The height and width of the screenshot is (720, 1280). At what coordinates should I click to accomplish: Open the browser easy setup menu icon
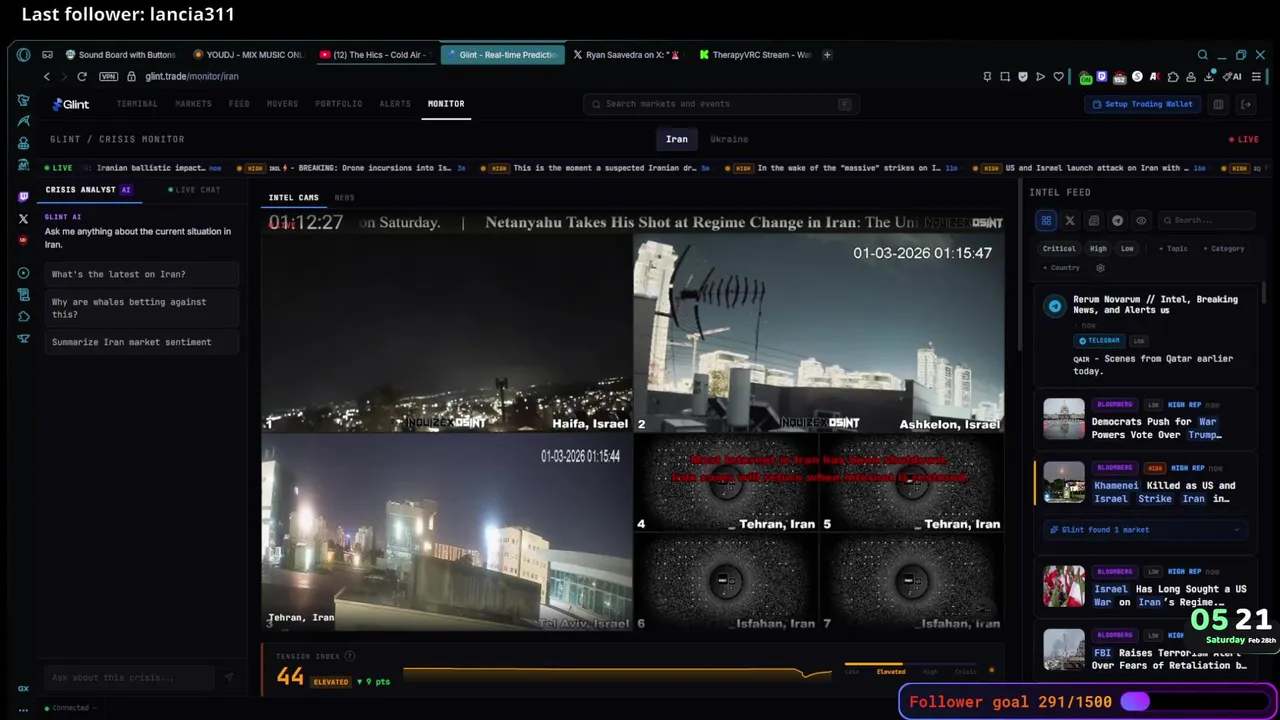coord(1257,76)
